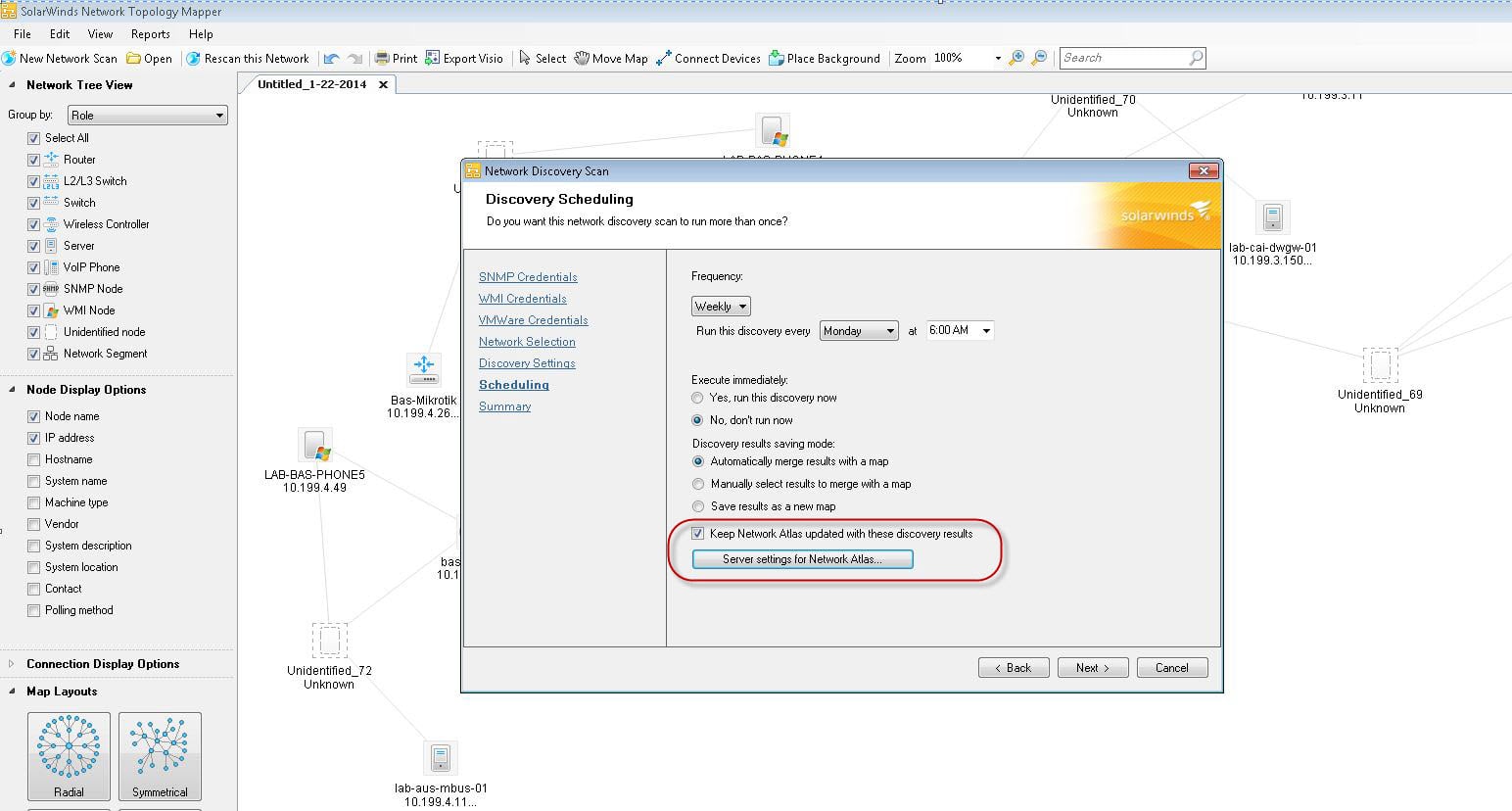Image resolution: width=1512 pixels, height=811 pixels.
Task: Enable the Vendor display checkbox
Action: point(34,524)
